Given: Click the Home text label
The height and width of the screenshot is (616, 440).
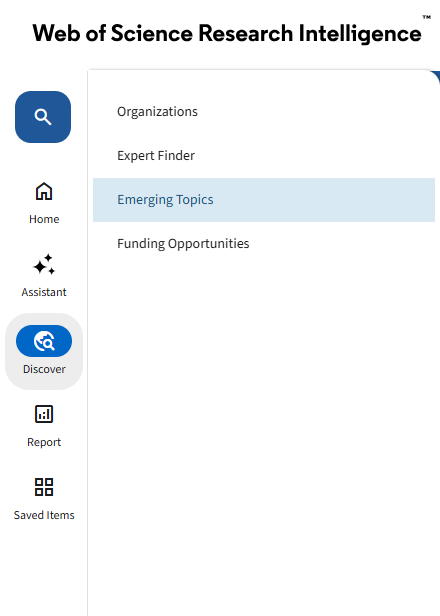Looking at the screenshot, I should point(44,219).
